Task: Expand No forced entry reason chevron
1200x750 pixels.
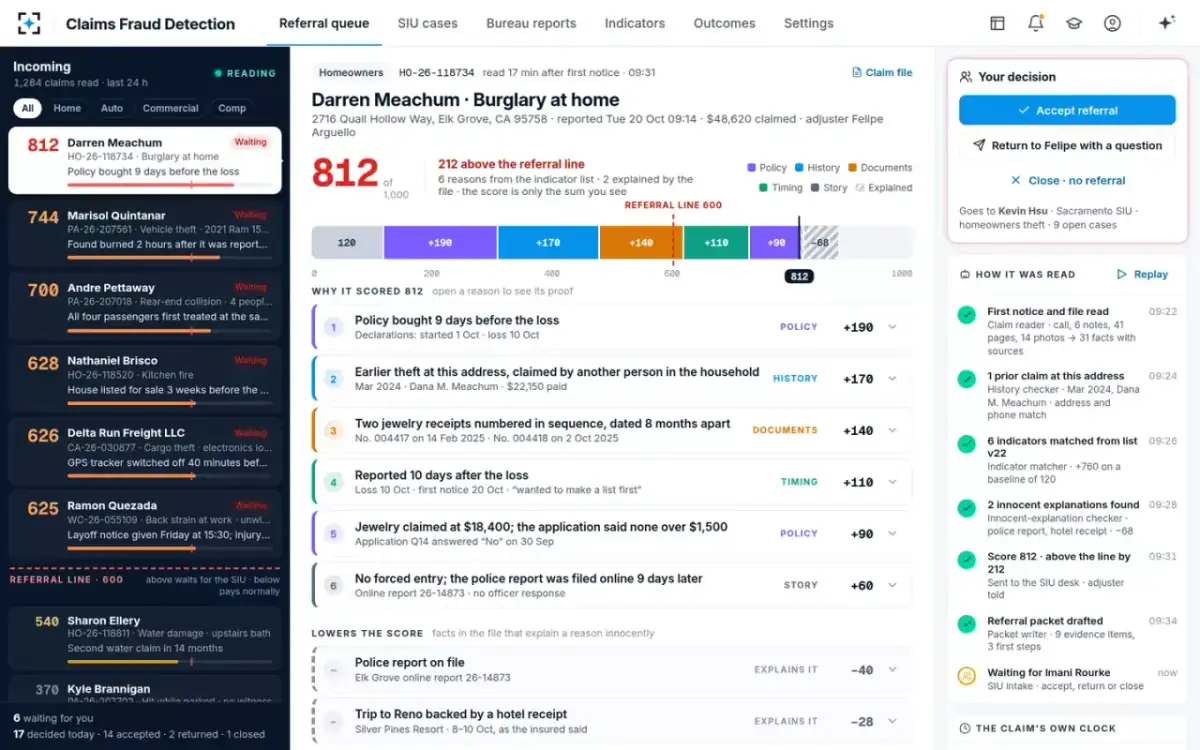Action: 892,585
